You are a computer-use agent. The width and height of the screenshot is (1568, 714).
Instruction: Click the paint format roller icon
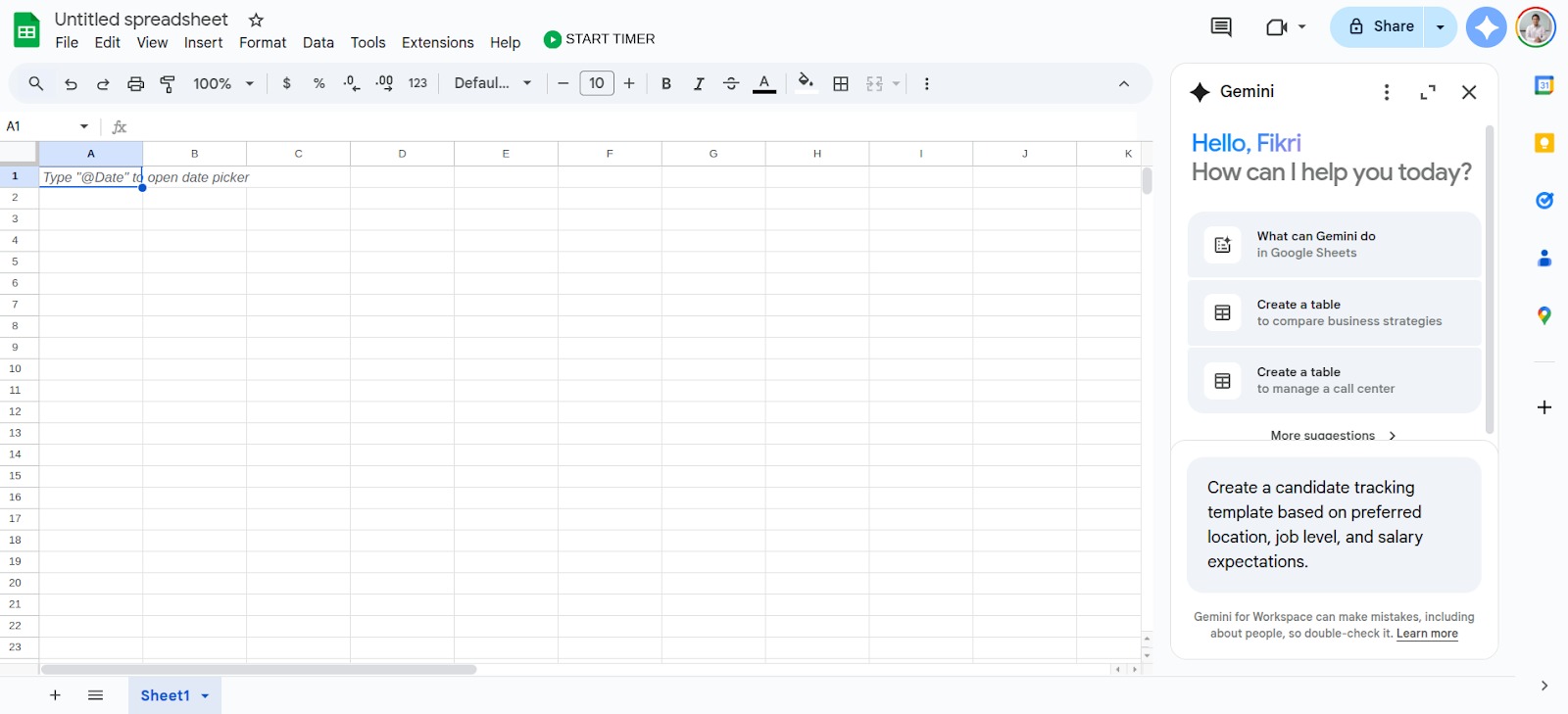coord(168,84)
